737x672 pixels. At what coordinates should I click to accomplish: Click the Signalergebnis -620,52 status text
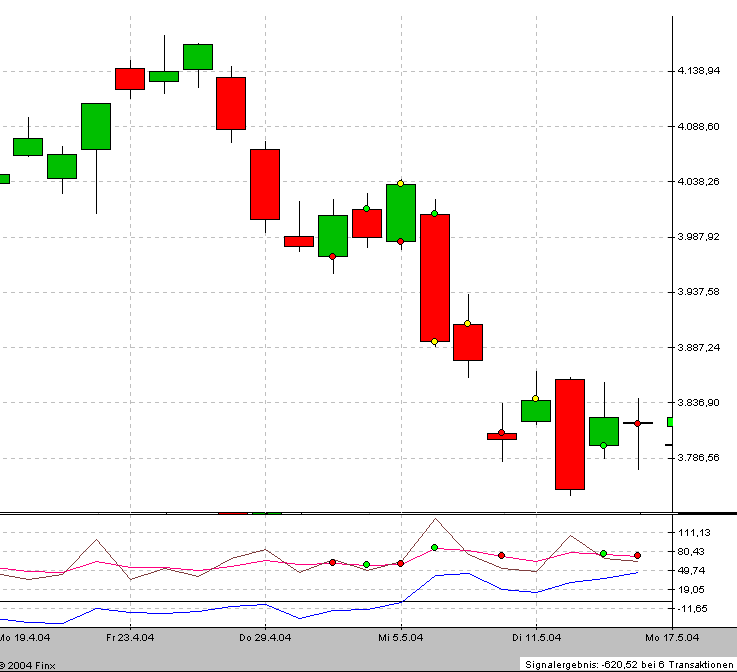[629, 664]
